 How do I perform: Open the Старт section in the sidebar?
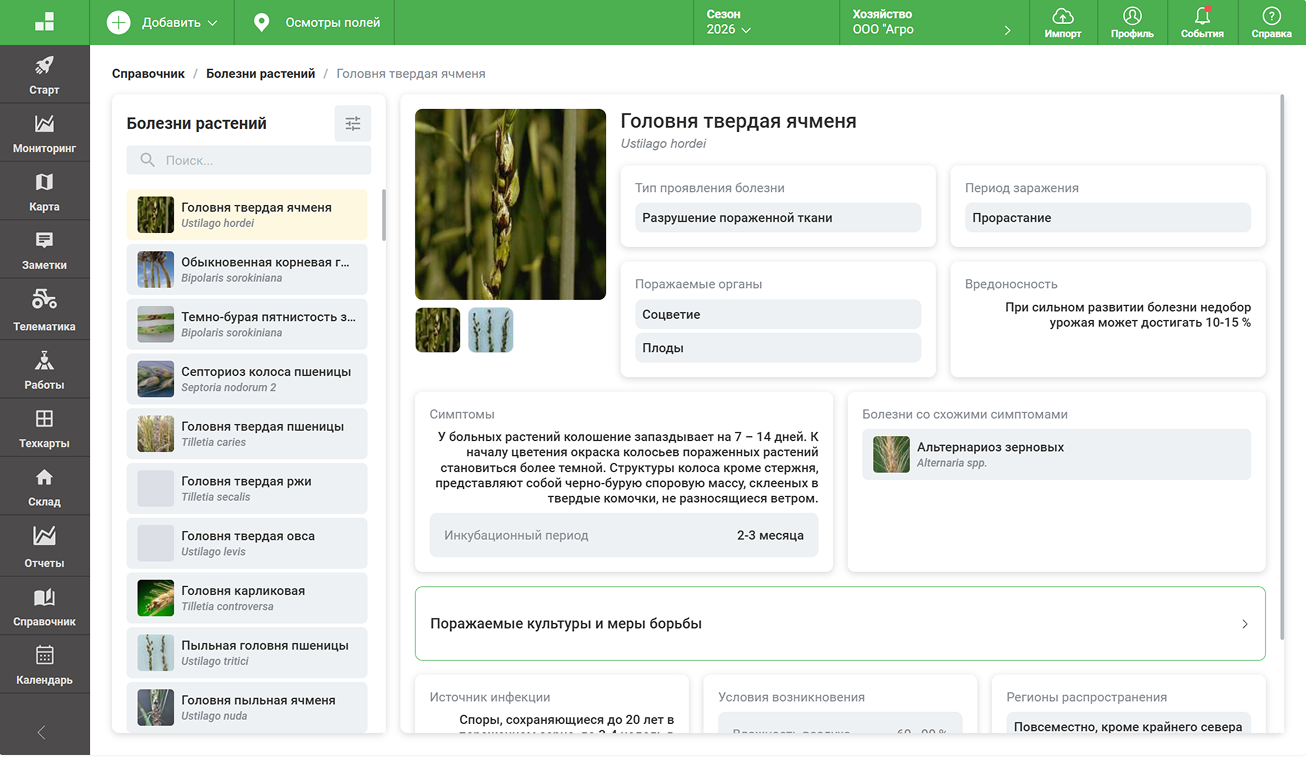(44, 74)
